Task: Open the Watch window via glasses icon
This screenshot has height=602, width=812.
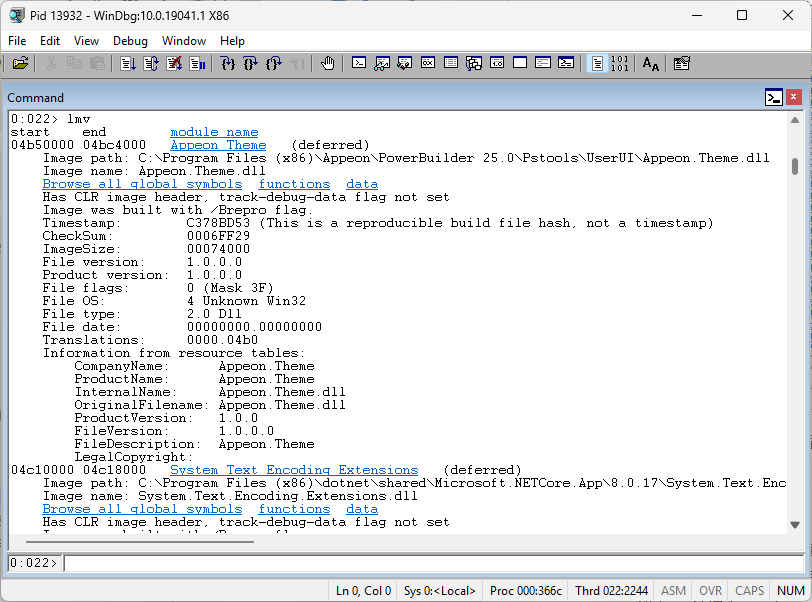Action: point(382,63)
